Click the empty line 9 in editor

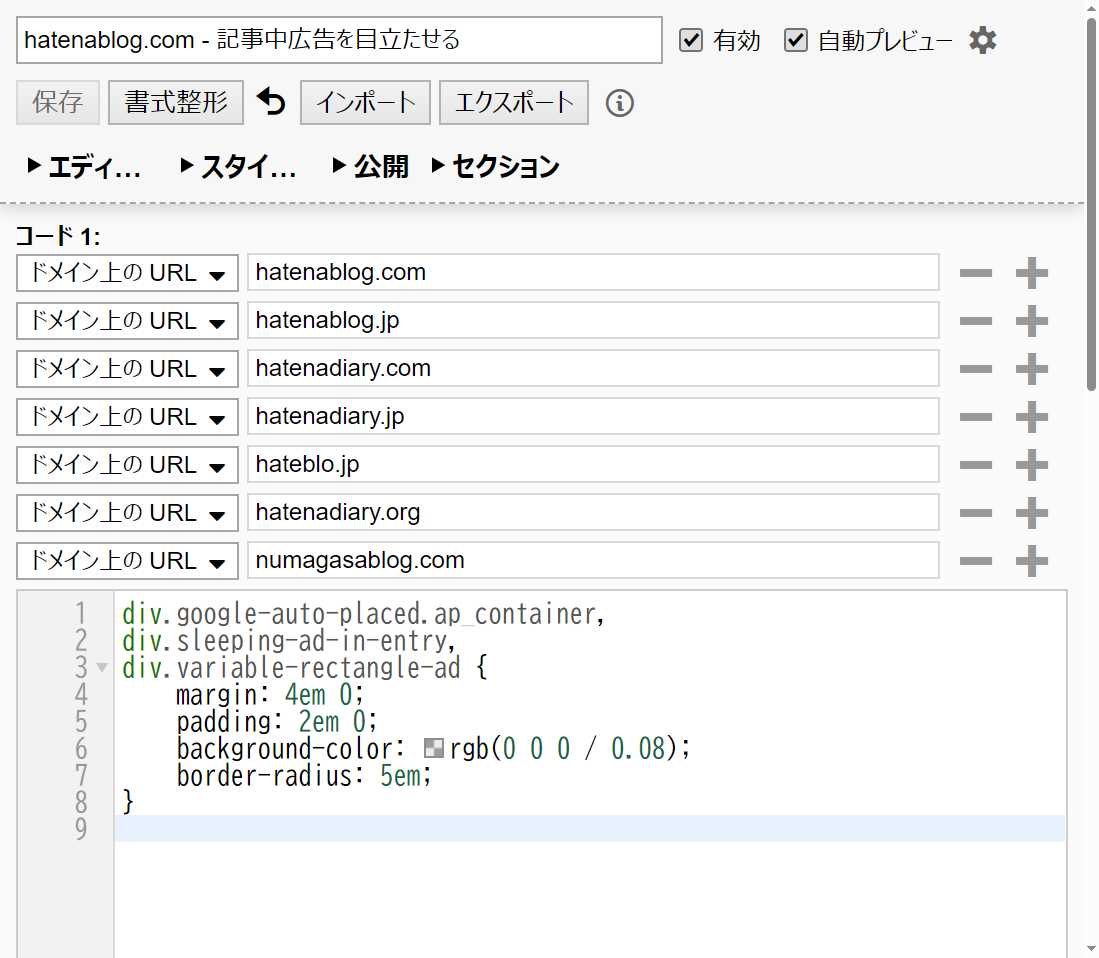coord(589,829)
